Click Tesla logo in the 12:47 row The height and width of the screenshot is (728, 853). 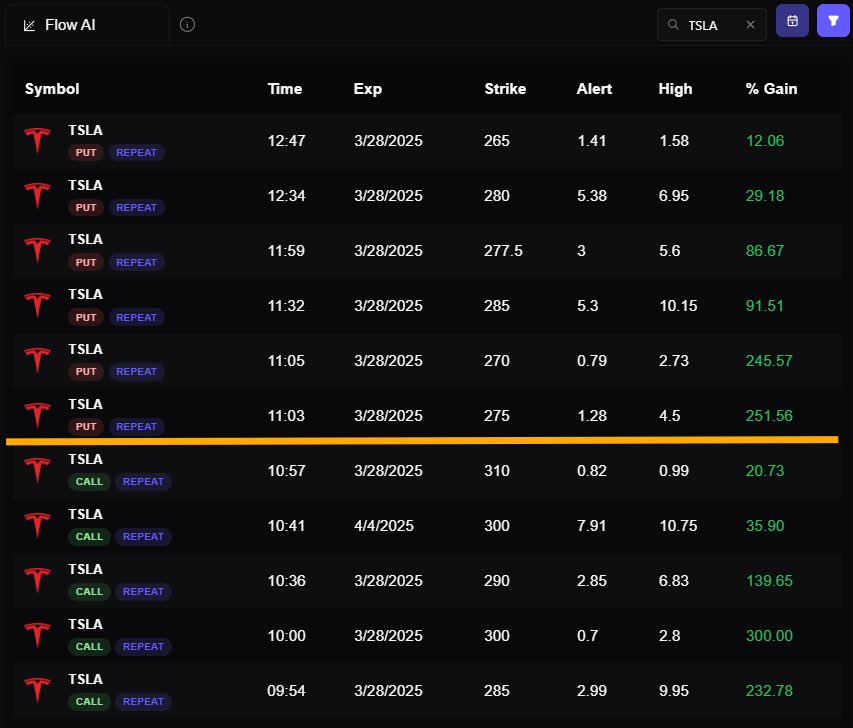point(38,140)
